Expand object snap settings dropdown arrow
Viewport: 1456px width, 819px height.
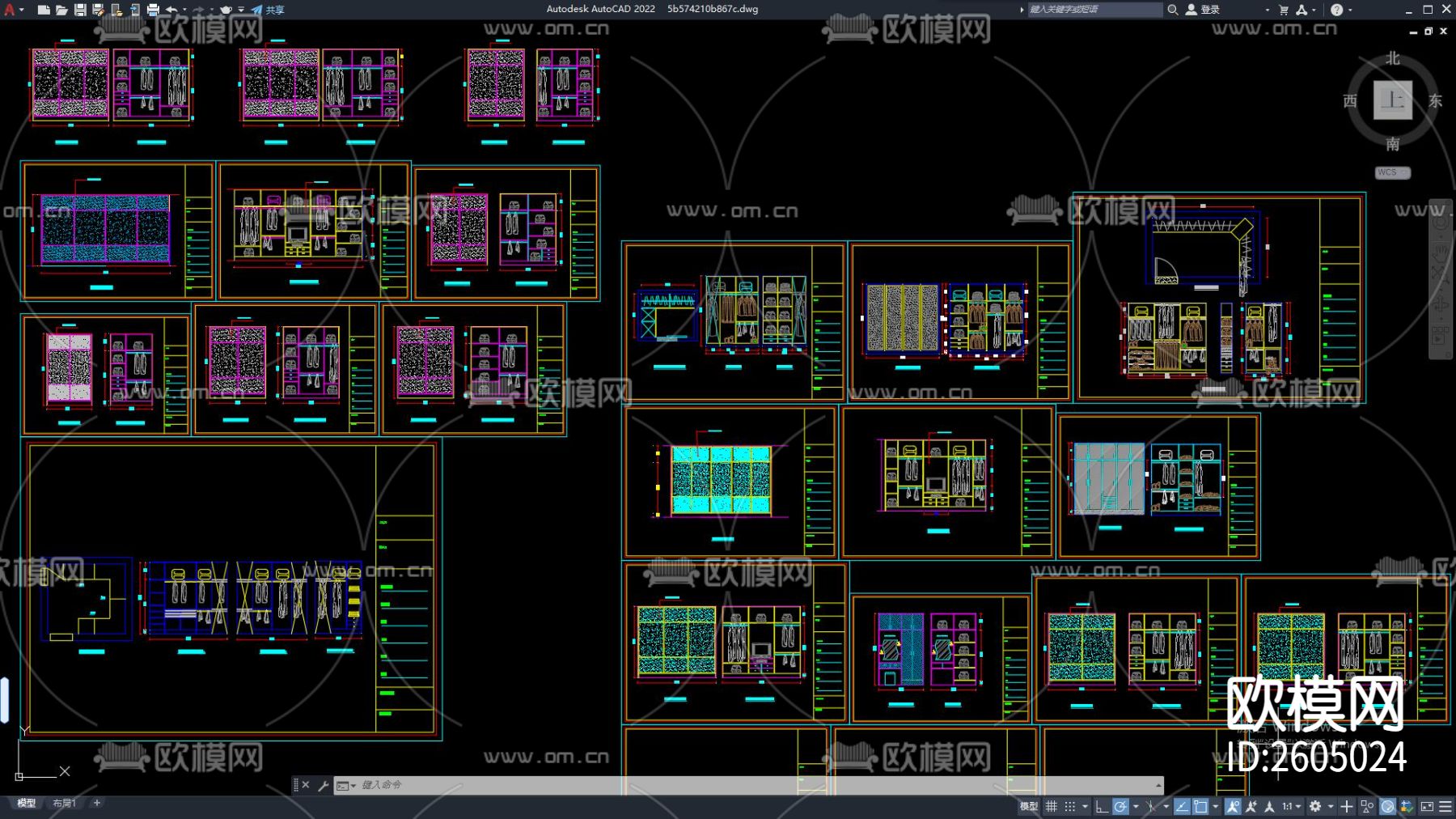pyautogui.click(x=1216, y=806)
